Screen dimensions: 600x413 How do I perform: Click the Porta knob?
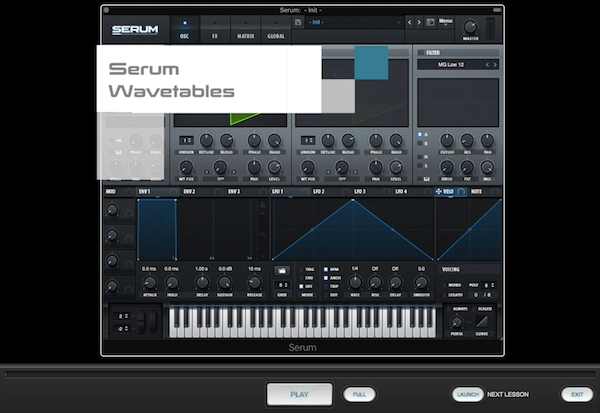point(457,322)
